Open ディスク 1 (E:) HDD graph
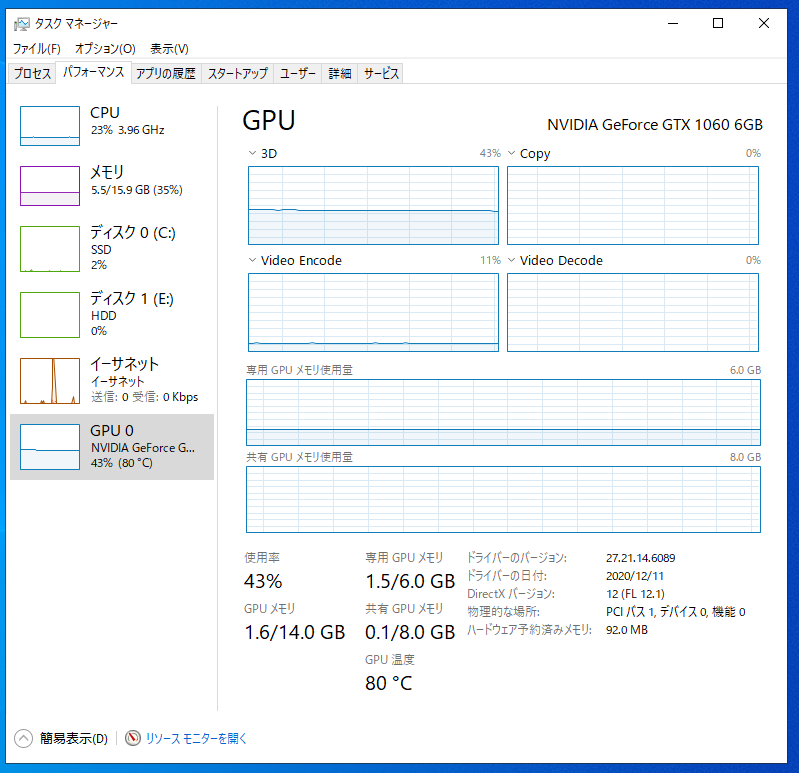The image size is (799, 773). pyautogui.click(x=50, y=315)
